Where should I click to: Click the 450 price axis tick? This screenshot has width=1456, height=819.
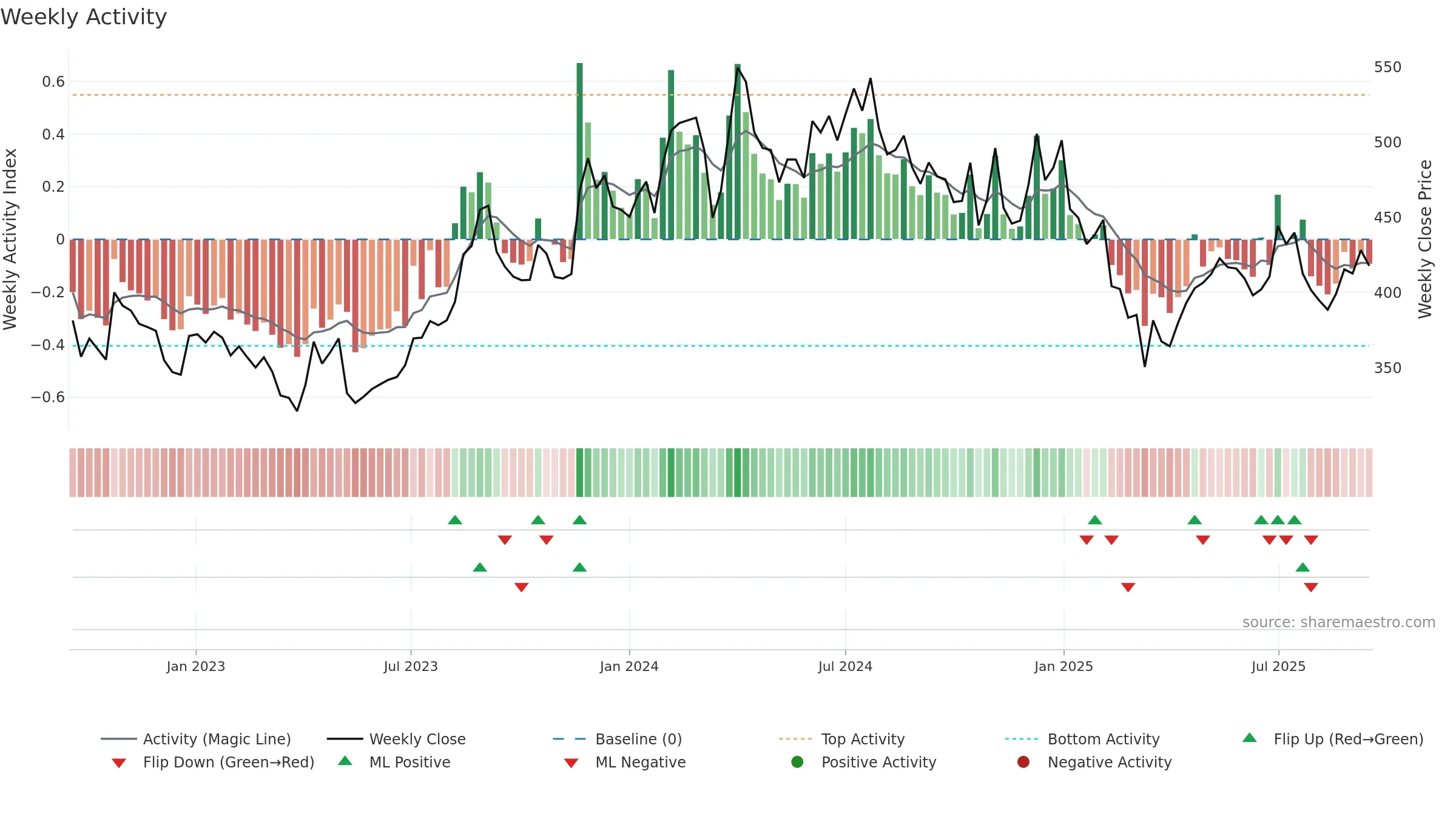[x=1388, y=217]
